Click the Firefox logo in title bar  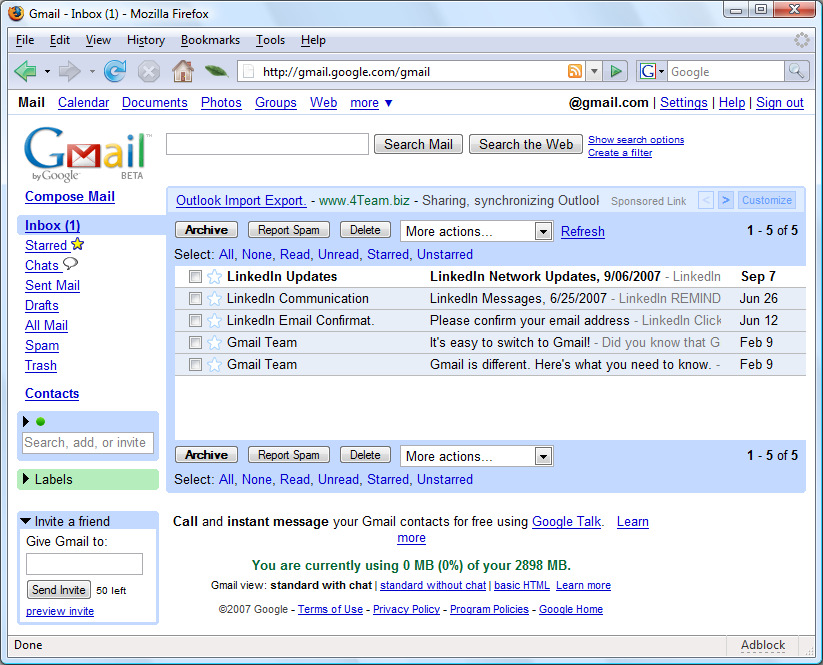pos(16,13)
